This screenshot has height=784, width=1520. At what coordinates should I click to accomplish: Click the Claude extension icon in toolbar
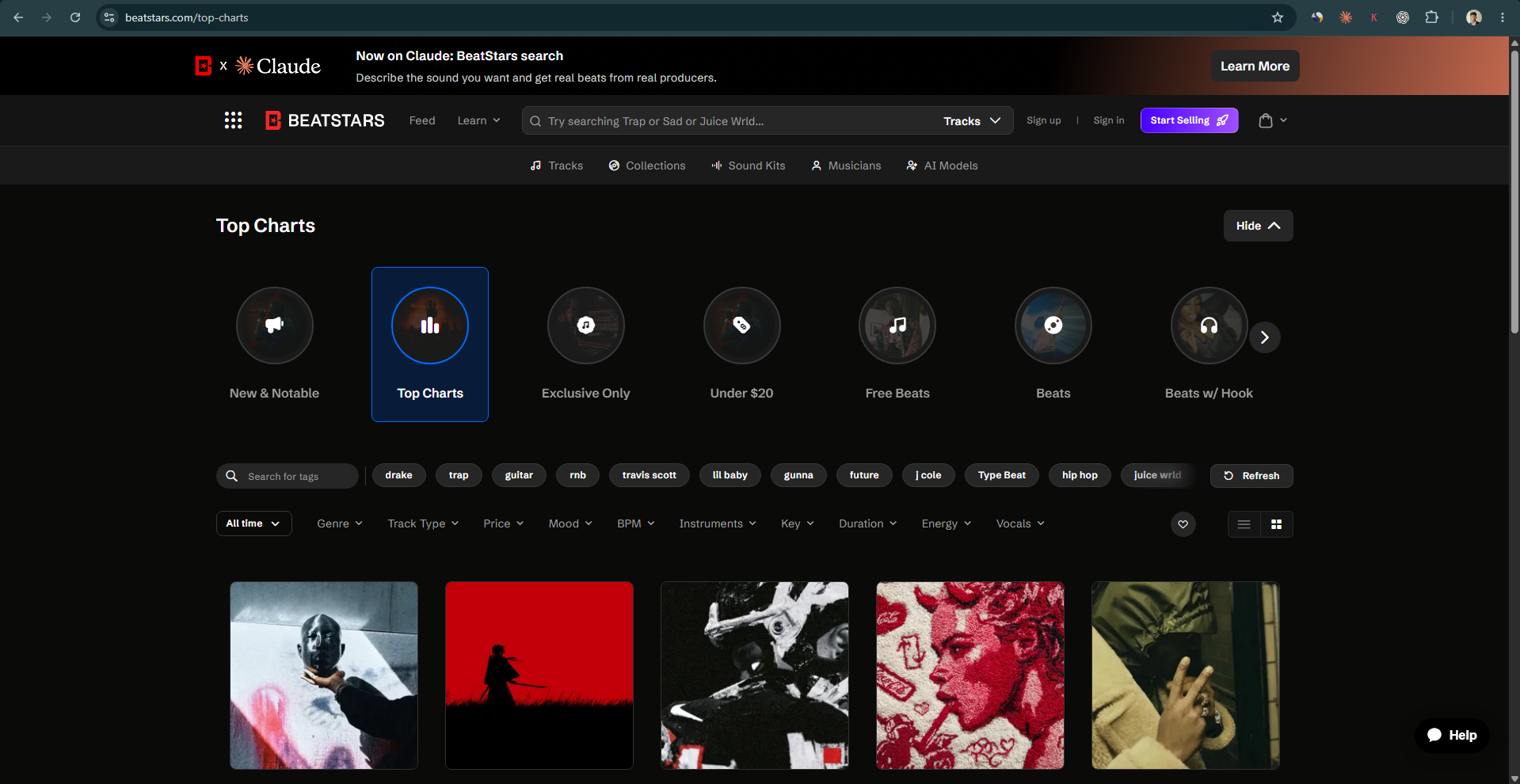tap(1346, 17)
